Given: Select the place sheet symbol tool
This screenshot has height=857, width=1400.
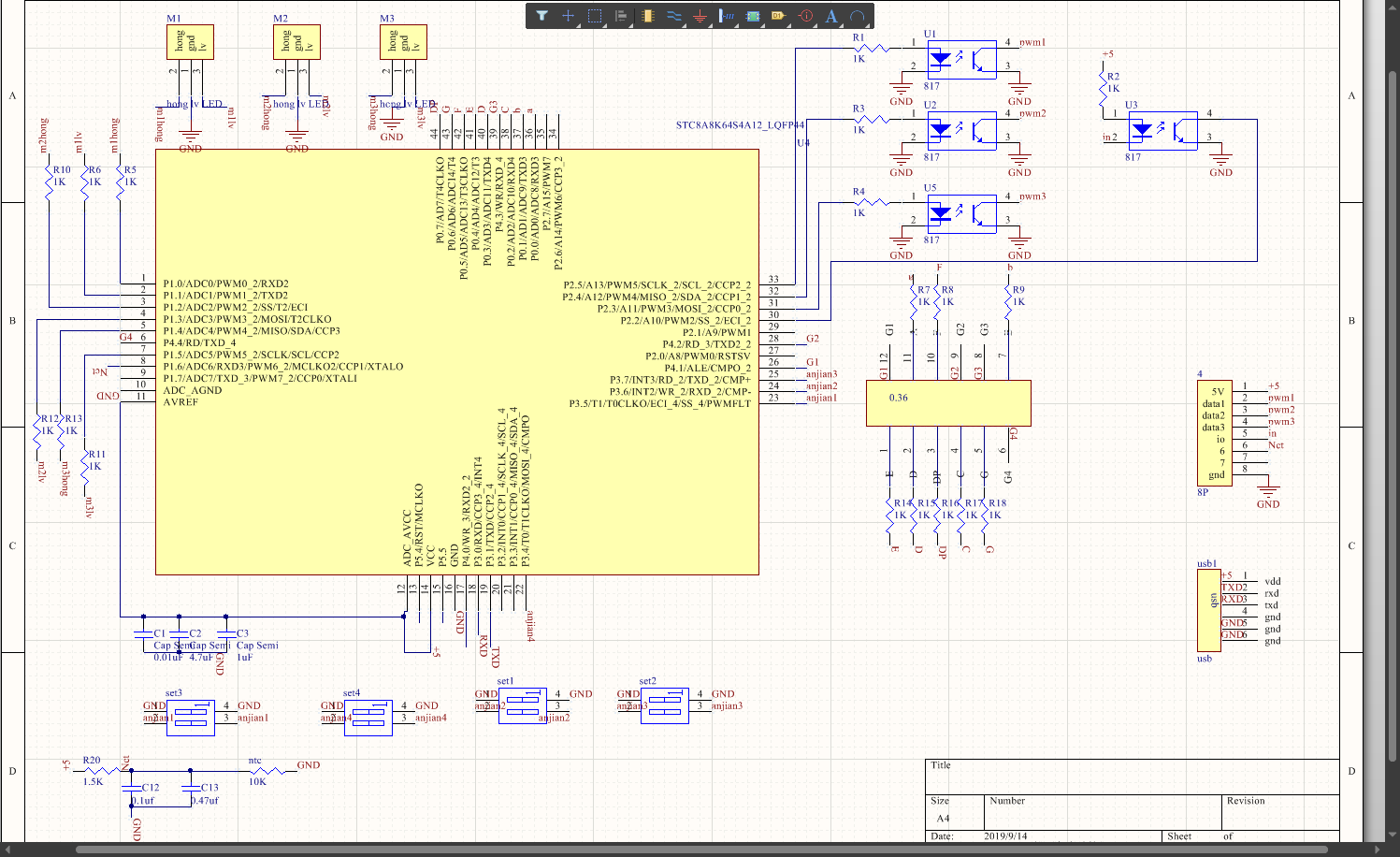Looking at the screenshot, I should point(753,16).
